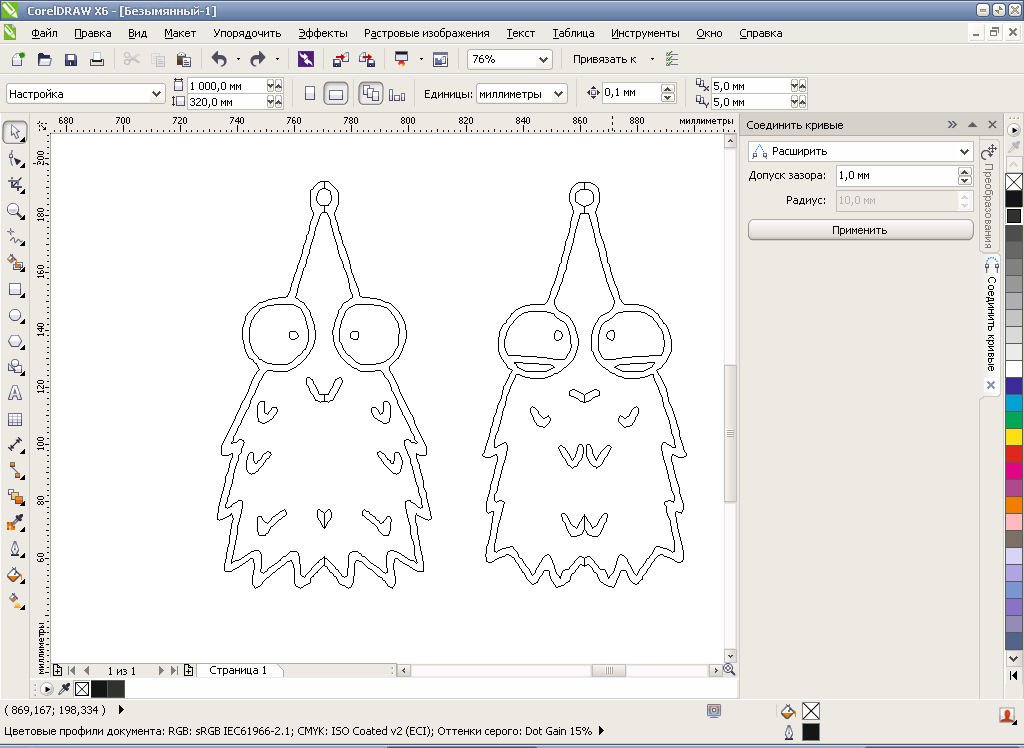Print the document
This screenshot has width=1024, height=748.
[97, 59]
